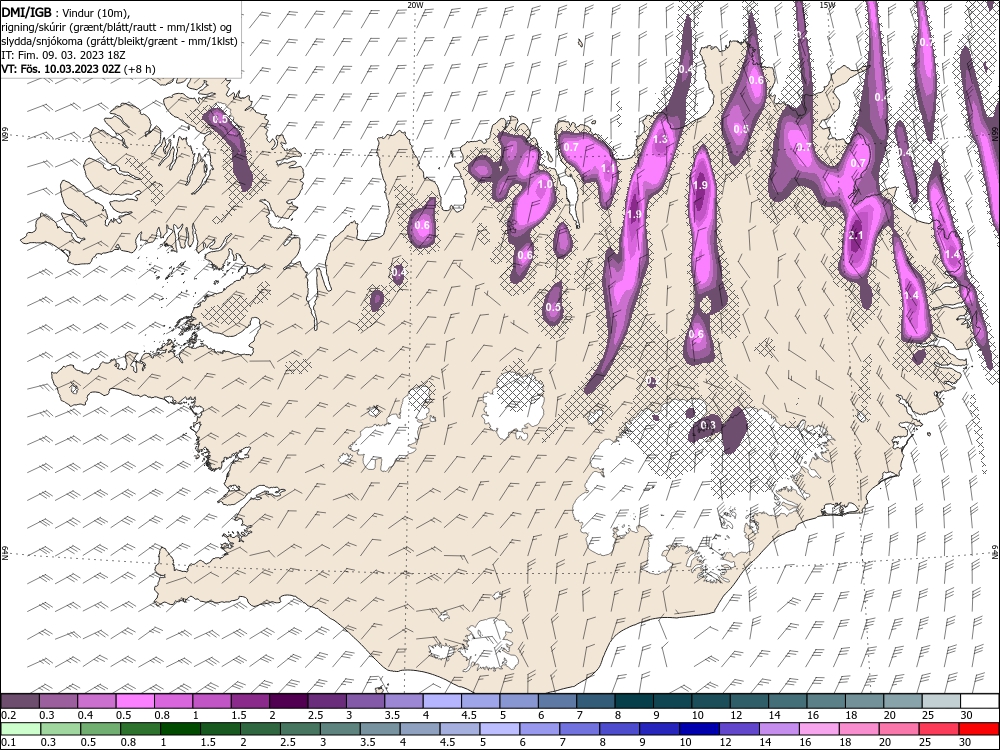Click the '30' label under the white swatch
Image resolution: width=1000 pixels, height=750 pixels.
[x=967, y=715]
